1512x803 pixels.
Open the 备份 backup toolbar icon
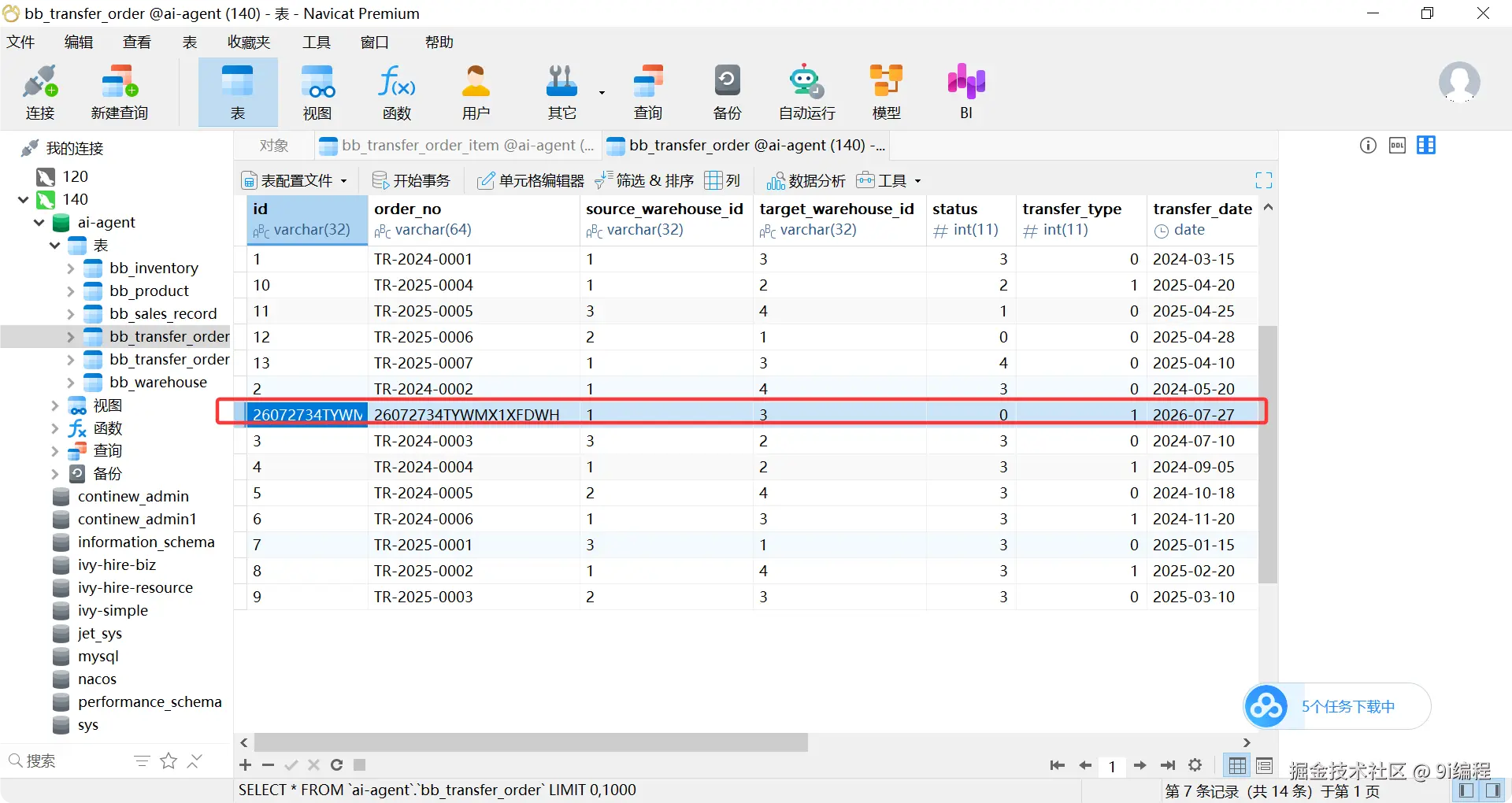727,93
